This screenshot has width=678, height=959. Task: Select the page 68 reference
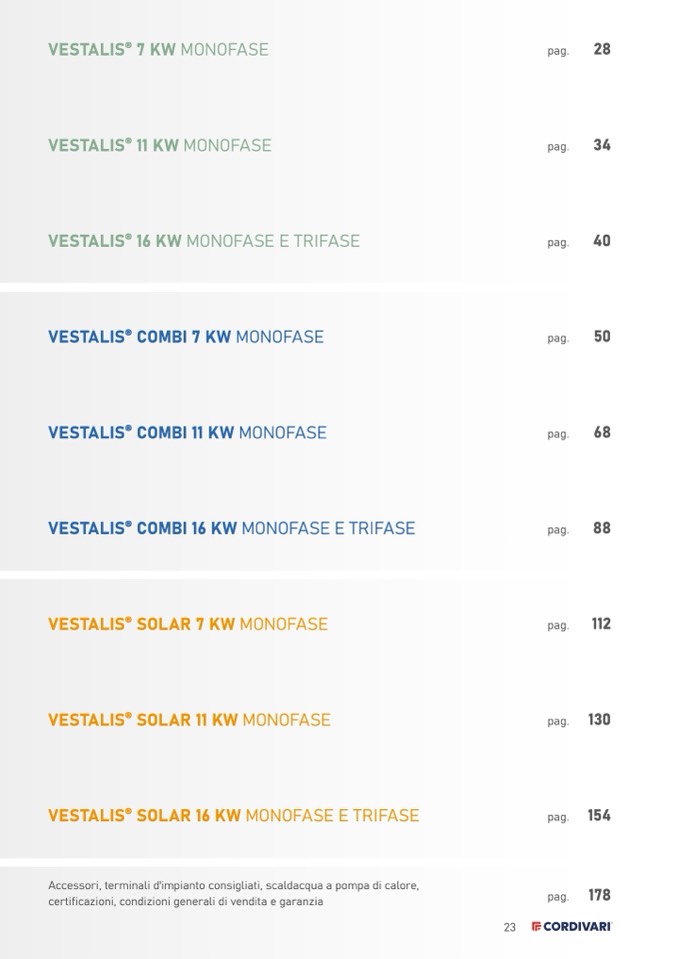(601, 433)
